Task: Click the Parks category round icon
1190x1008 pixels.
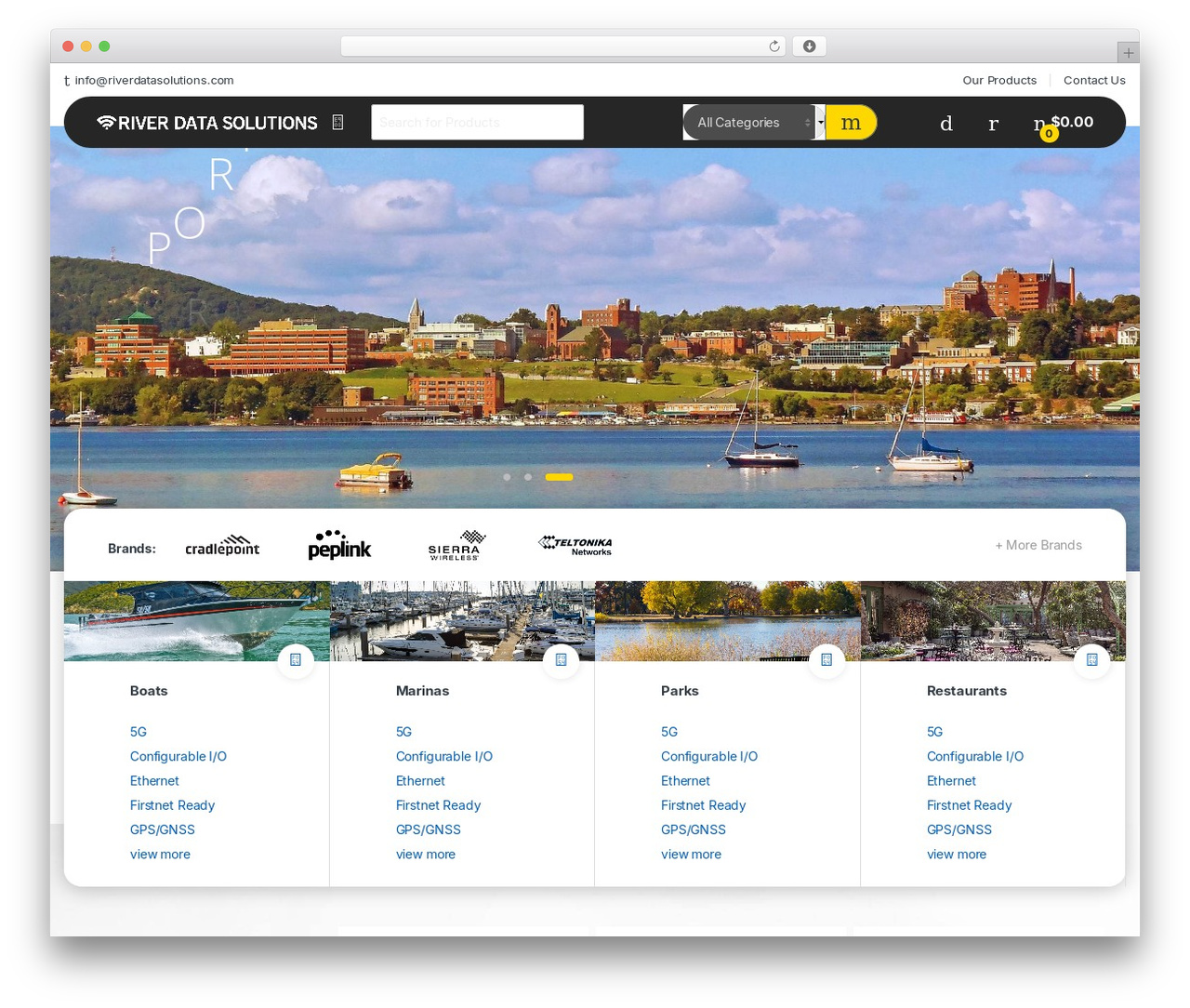Action: (826, 660)
